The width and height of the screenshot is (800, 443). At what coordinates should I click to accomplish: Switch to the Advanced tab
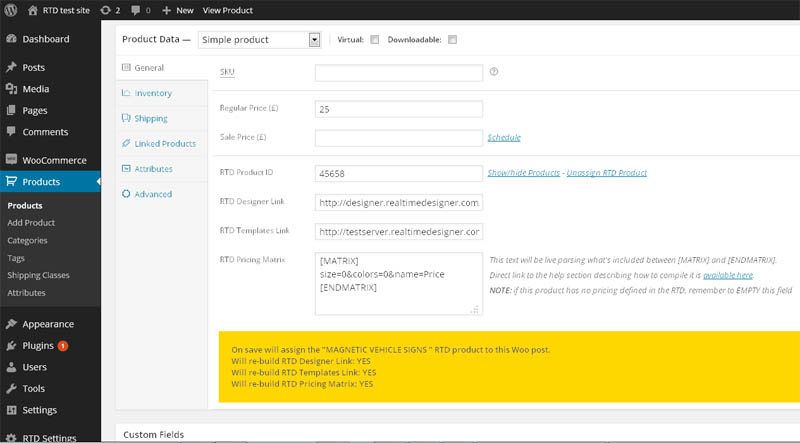click(x=153, y=194)
